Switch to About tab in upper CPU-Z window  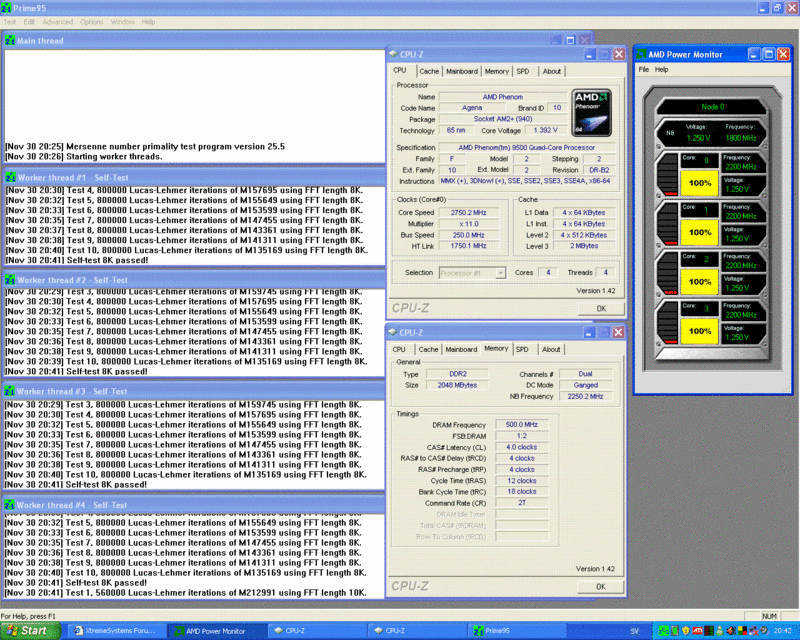552,71
